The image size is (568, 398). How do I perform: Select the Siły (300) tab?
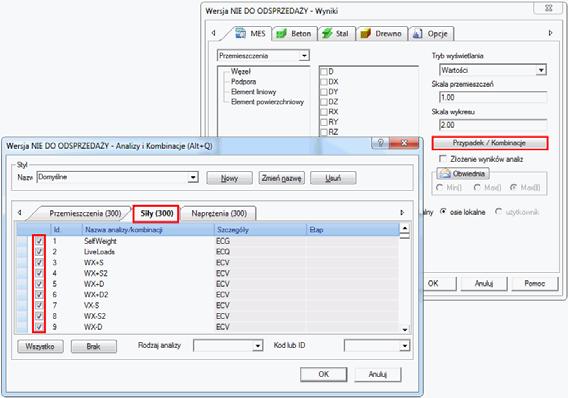point(156,214)
